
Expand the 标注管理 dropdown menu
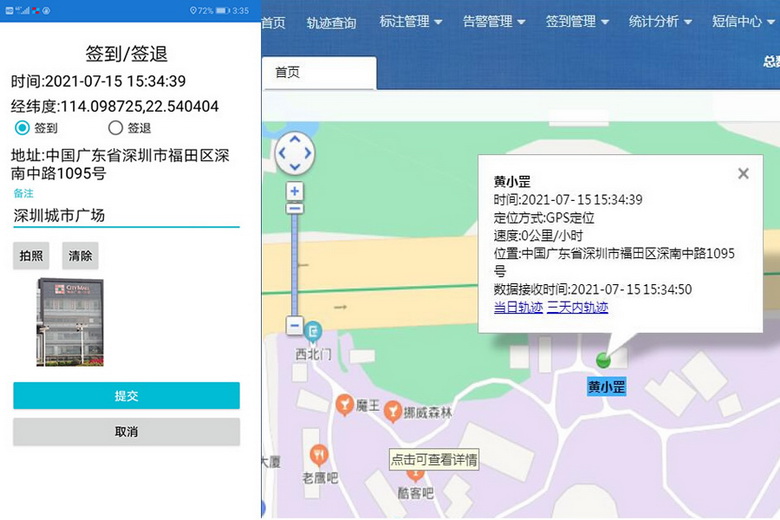tap(411, 21)
